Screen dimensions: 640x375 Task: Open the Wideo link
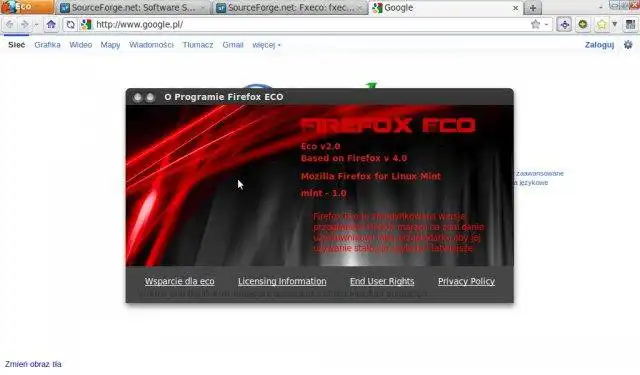(80, 45)
